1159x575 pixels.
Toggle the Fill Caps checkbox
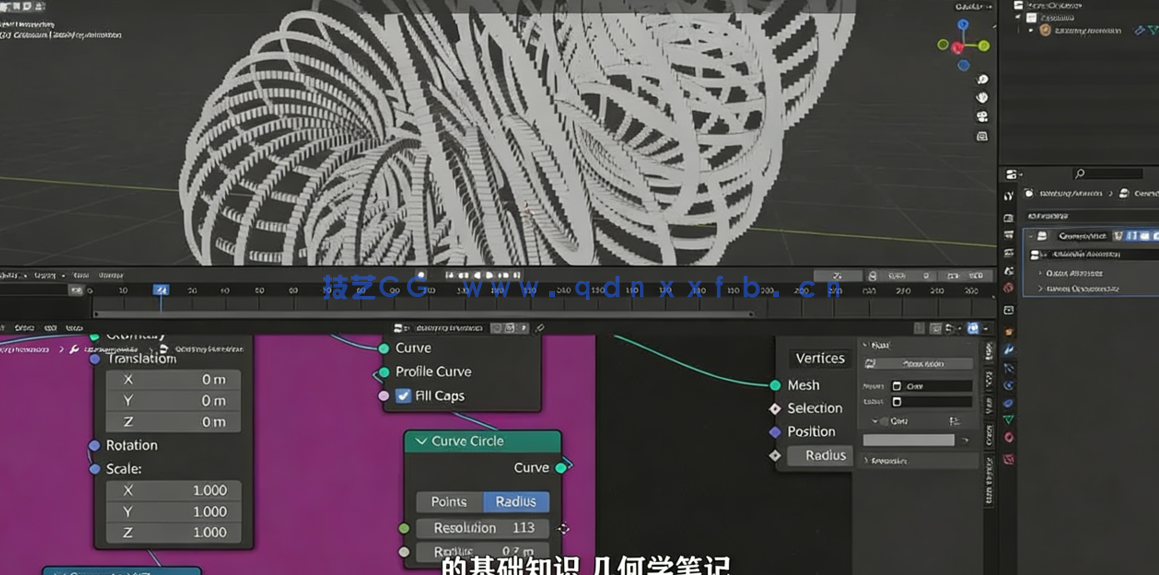(x=403, y=395)
